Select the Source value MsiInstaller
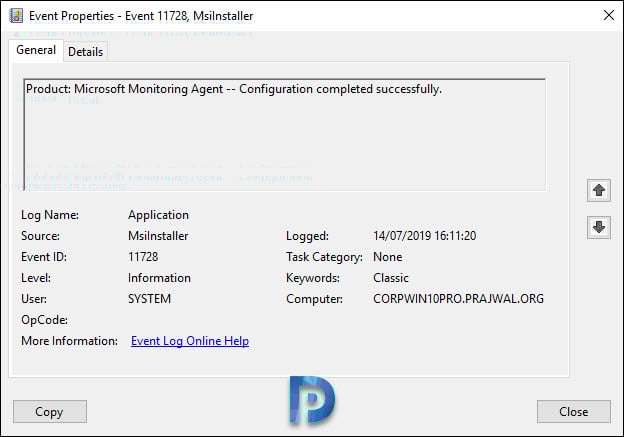The width and height of the screenshot is (624, 437). [x=158, y=236]
